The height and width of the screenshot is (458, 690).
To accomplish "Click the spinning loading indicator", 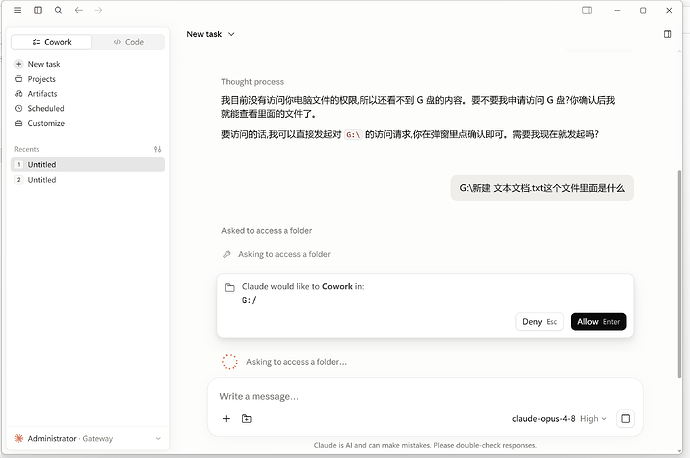I will pos(229,362).
